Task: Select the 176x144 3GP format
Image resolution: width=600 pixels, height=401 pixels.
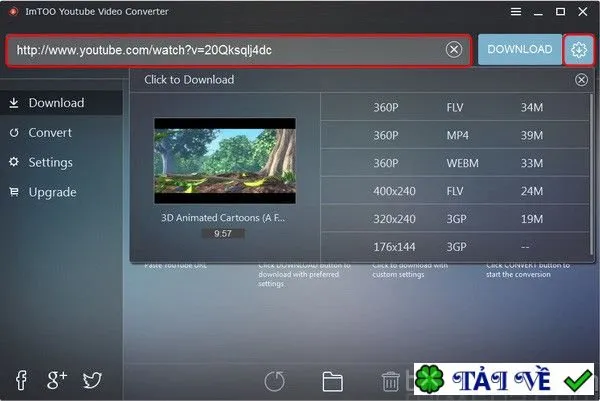Action: click(455, 247)
